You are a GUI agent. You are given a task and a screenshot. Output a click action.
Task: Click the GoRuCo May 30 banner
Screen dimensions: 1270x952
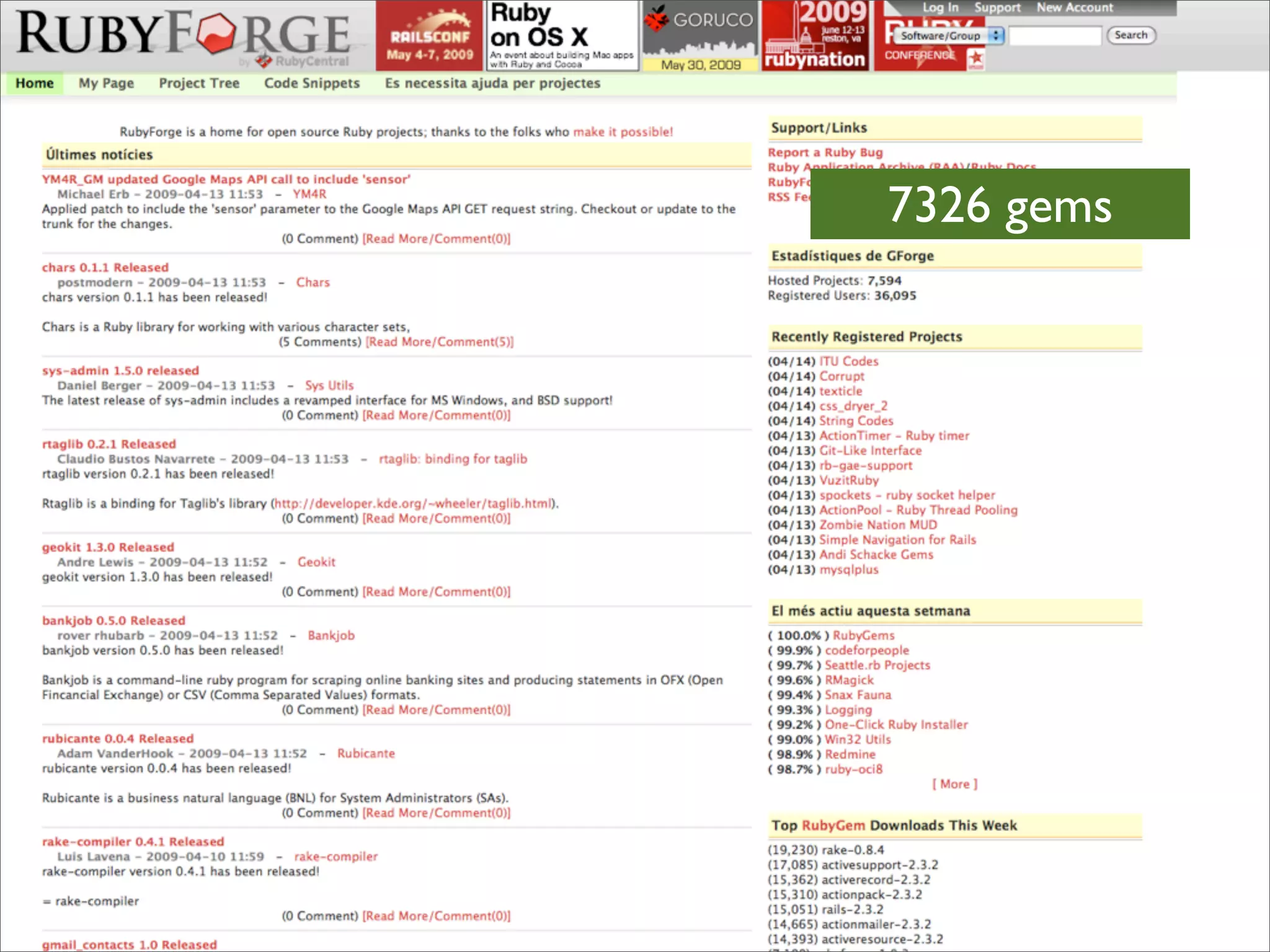click(700, 36)
